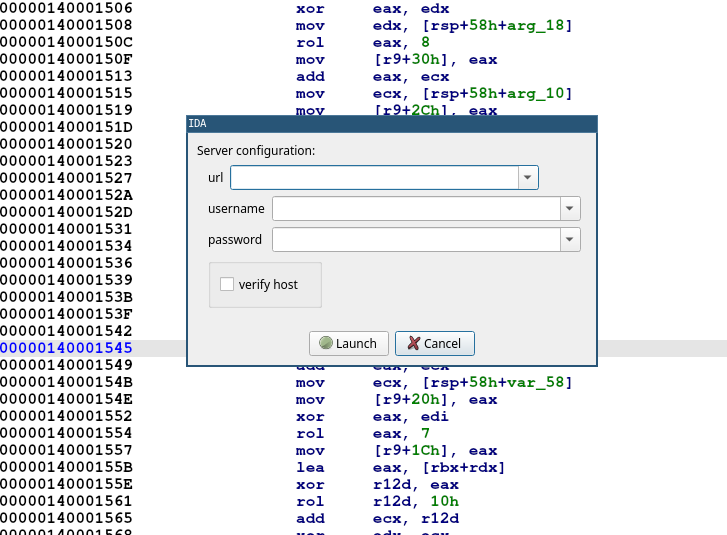Click the Launch button

point(349,344)
